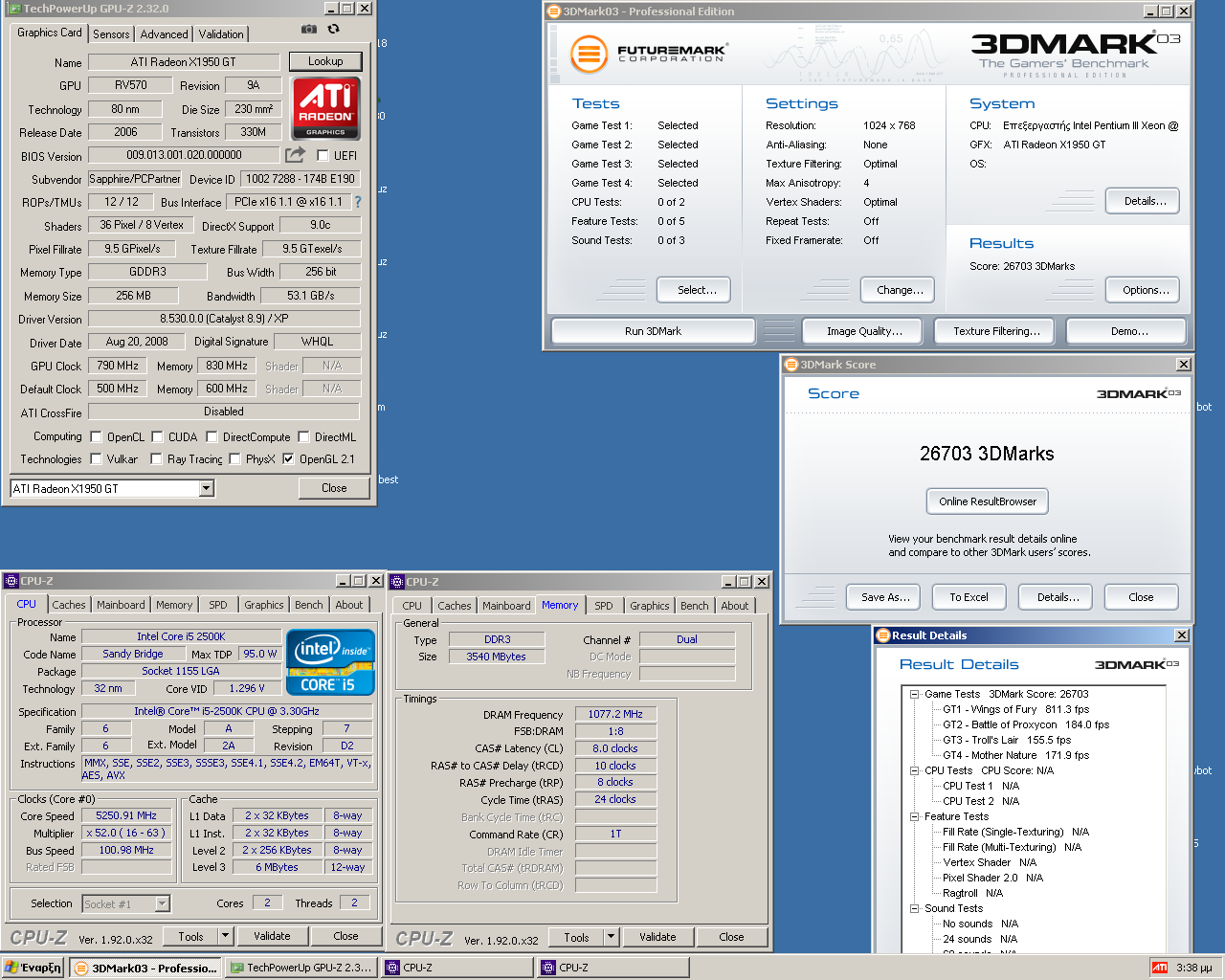Viewport: 1225px width, 980px height.
Task: Collapse the Feature Tests tree node
Action: pos(914,816)
